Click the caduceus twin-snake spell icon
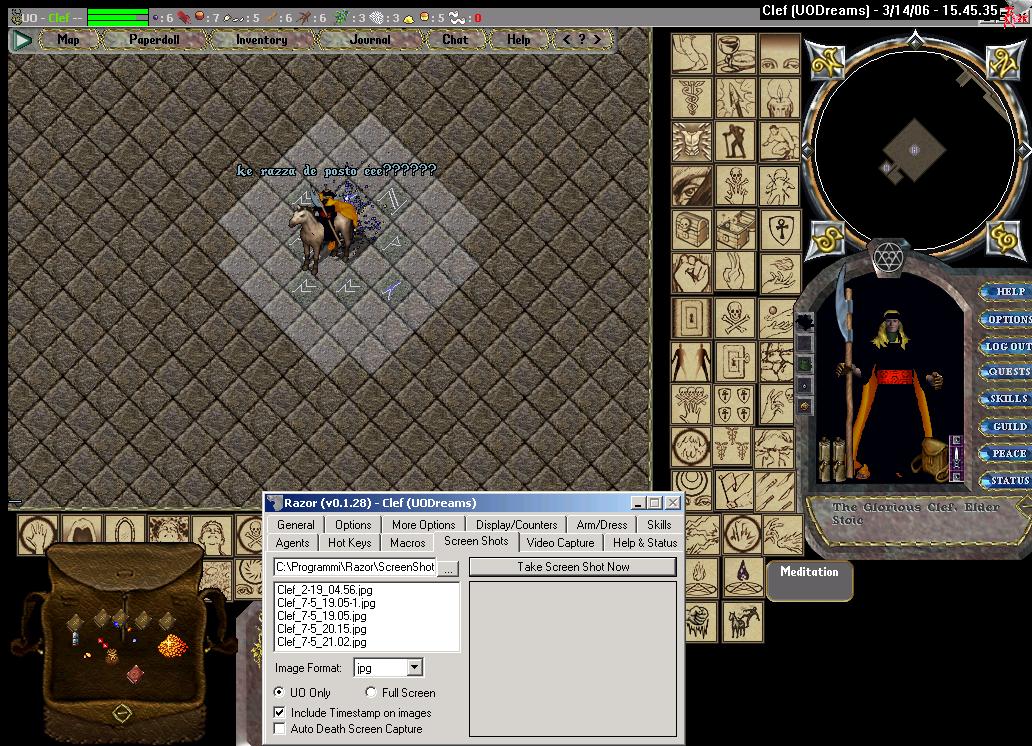 coord(691,97)
